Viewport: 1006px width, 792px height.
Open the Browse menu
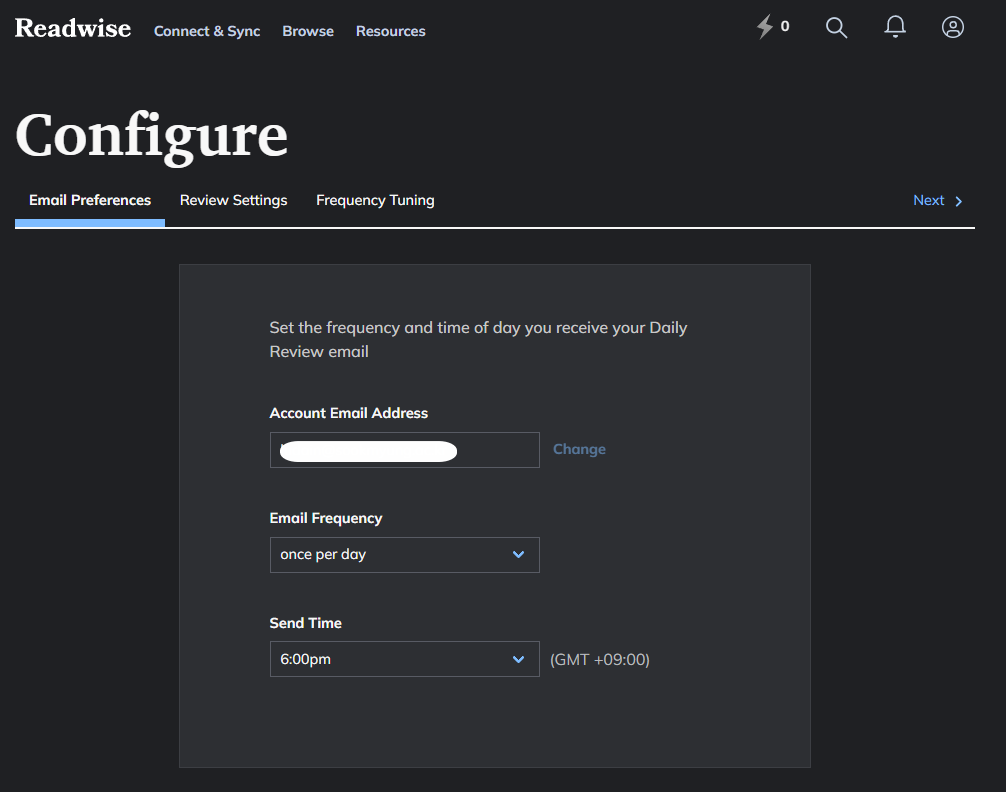[308, 31]
